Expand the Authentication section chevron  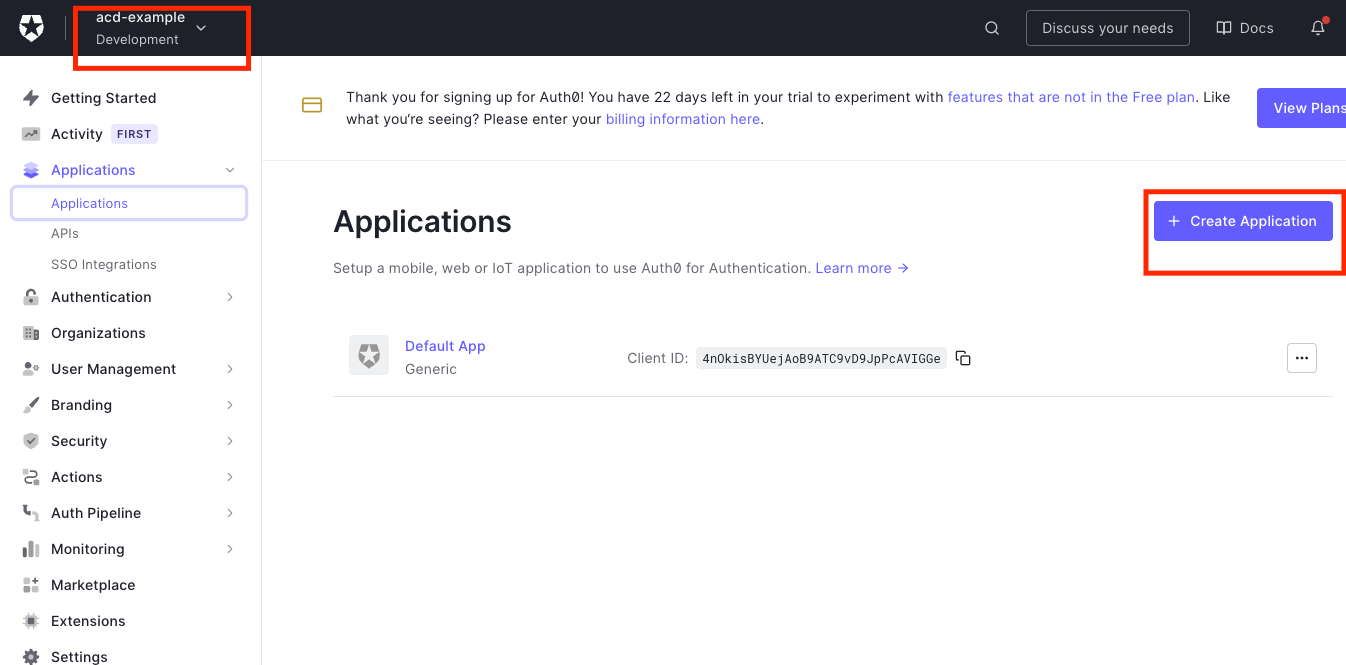[230, 297]
